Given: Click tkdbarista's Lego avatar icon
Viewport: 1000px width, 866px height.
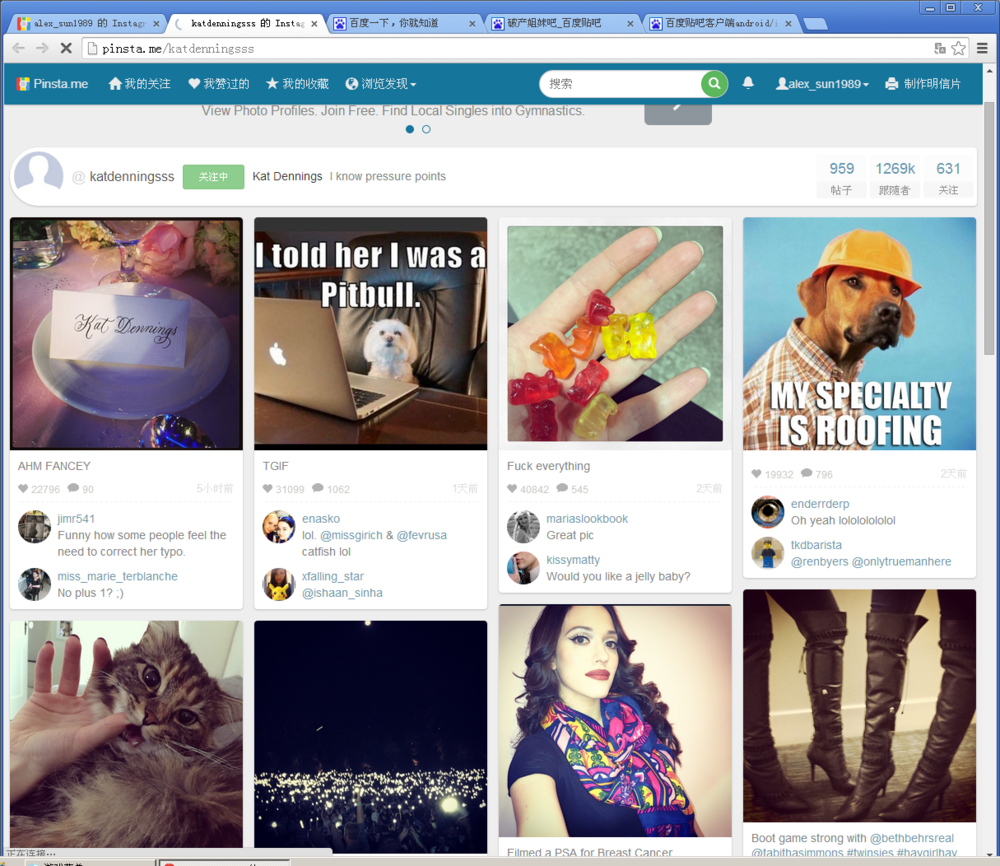Looking at the screenshot, I should 767,553.
